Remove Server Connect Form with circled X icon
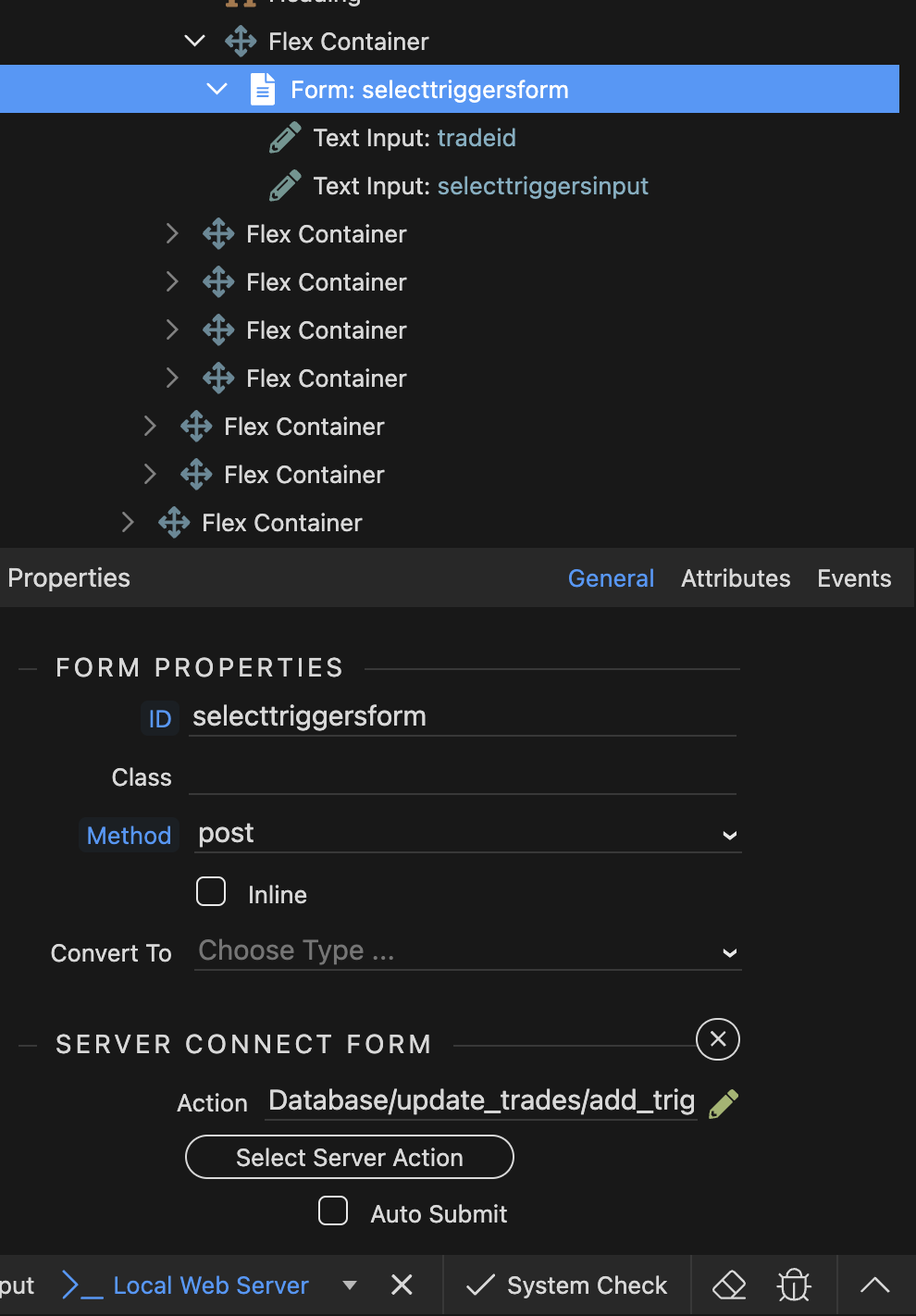This screenshot has height=1316, width=916. 717,1039
